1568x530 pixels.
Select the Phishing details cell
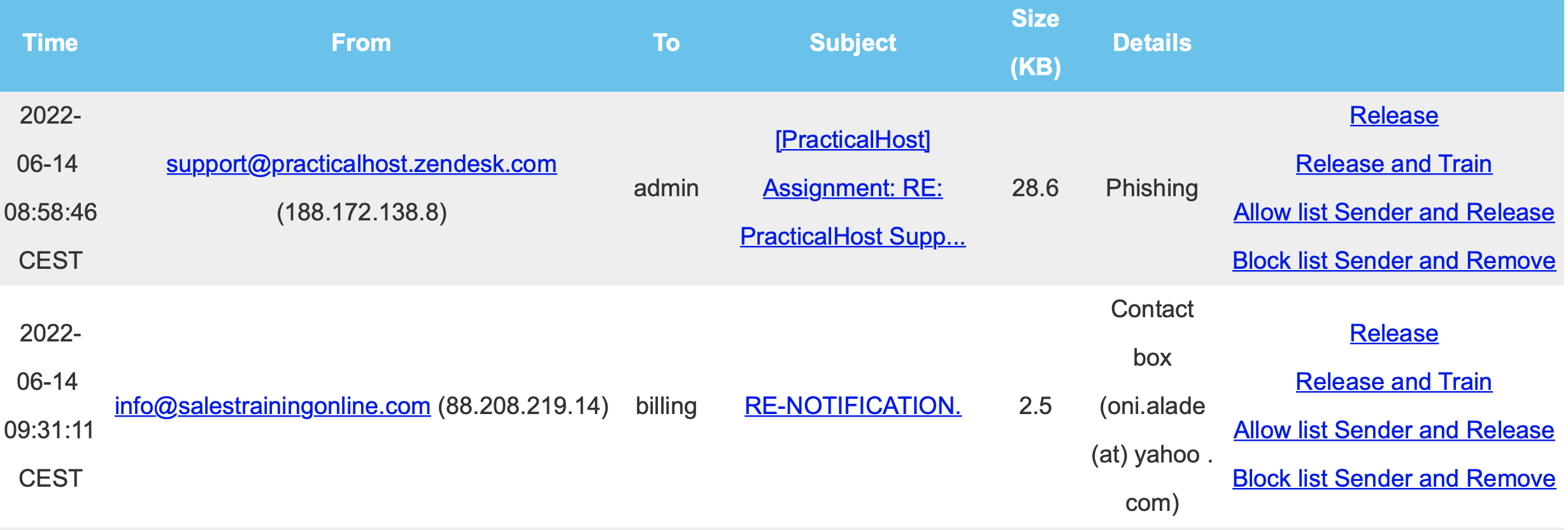[x=1152, y=189]
